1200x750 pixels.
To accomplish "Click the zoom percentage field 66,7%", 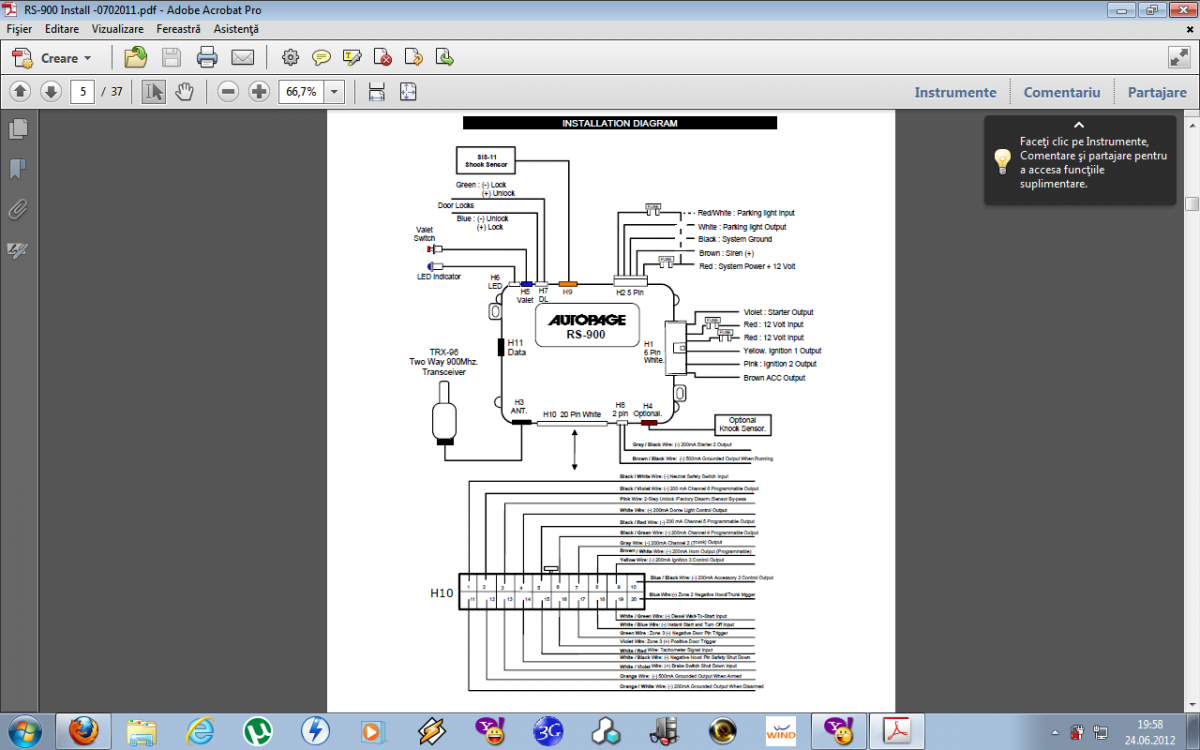I will (301, 92).
